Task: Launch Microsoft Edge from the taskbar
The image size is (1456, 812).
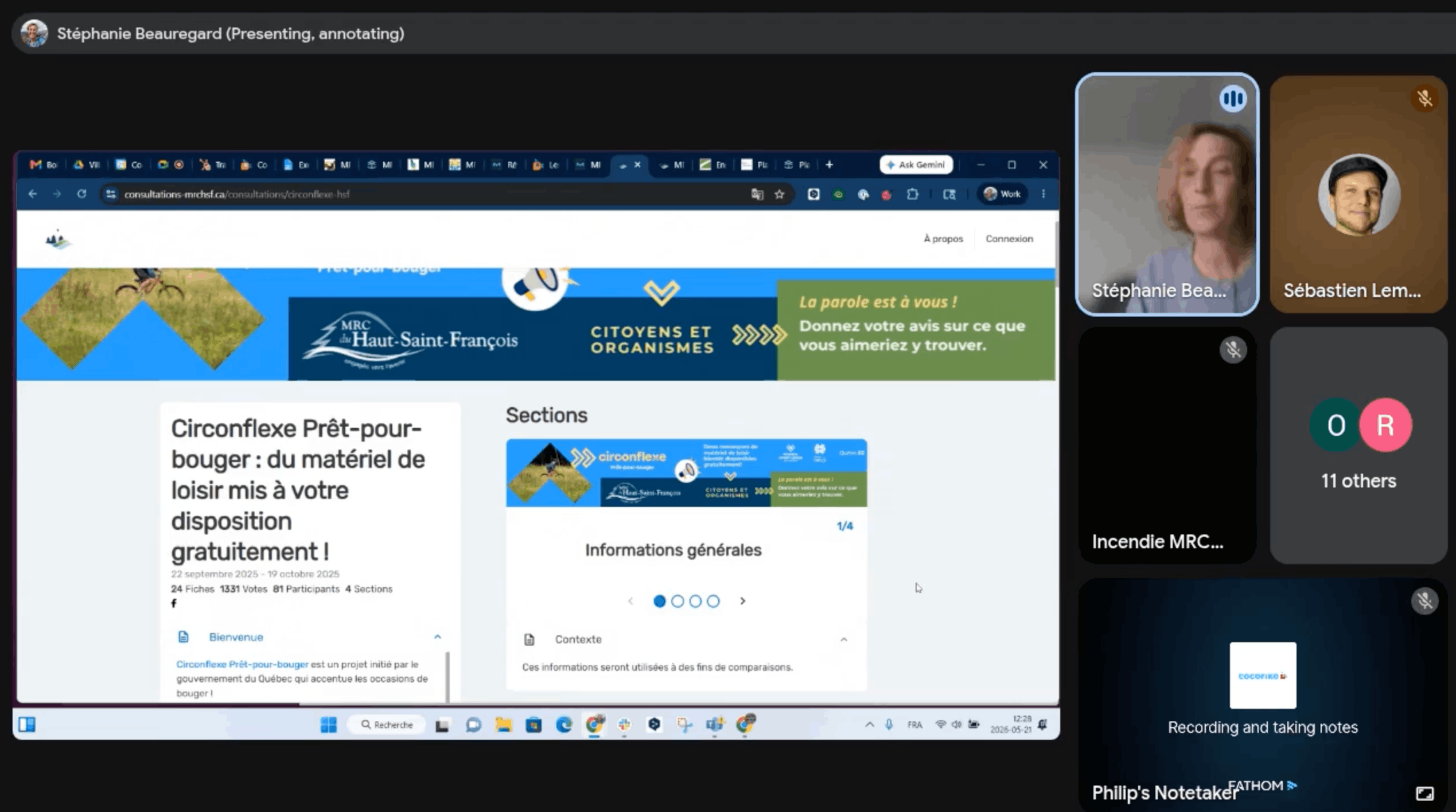Action: [564, 725]
